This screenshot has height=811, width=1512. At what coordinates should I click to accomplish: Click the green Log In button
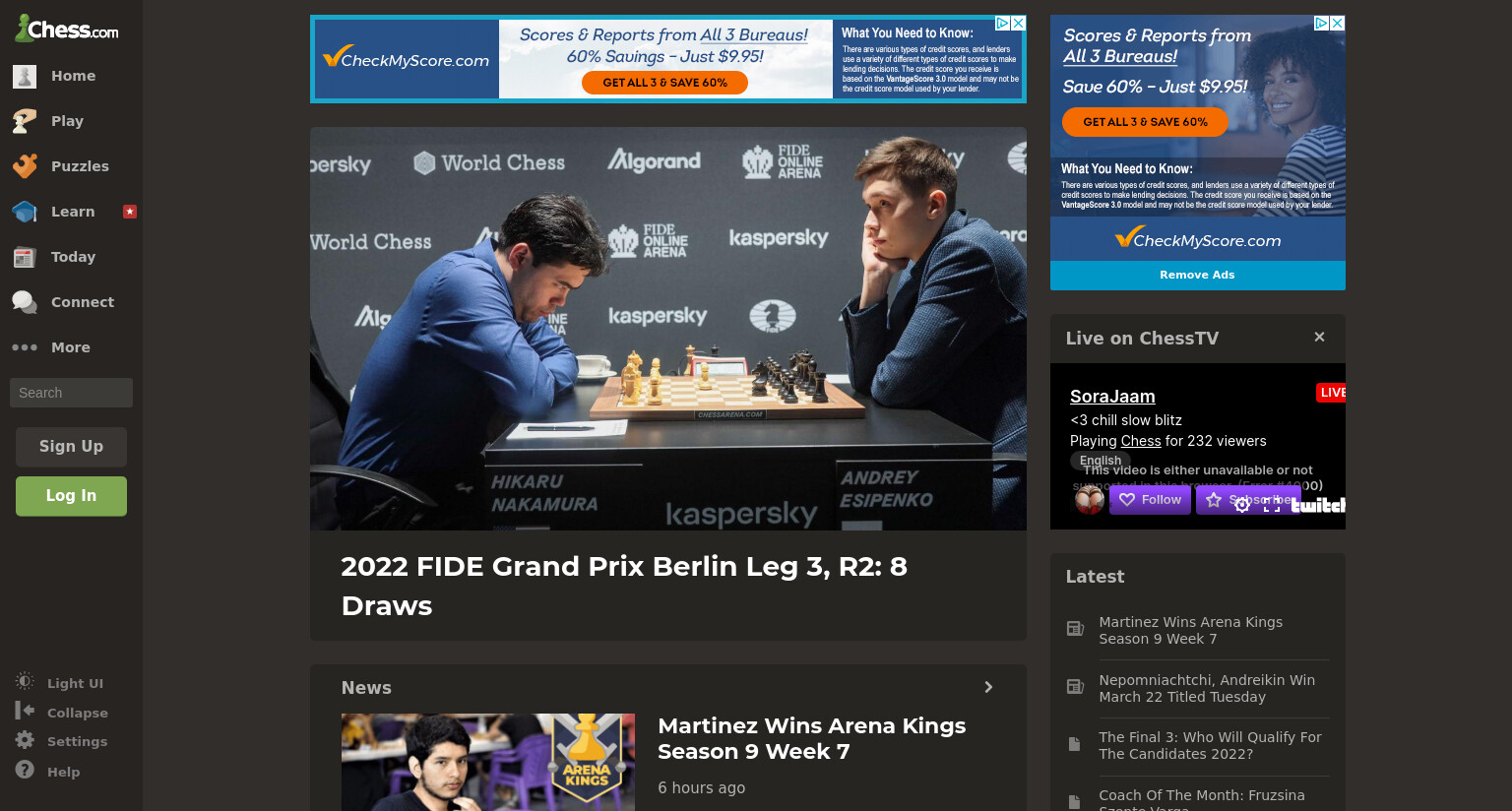(x=71, y=496)
